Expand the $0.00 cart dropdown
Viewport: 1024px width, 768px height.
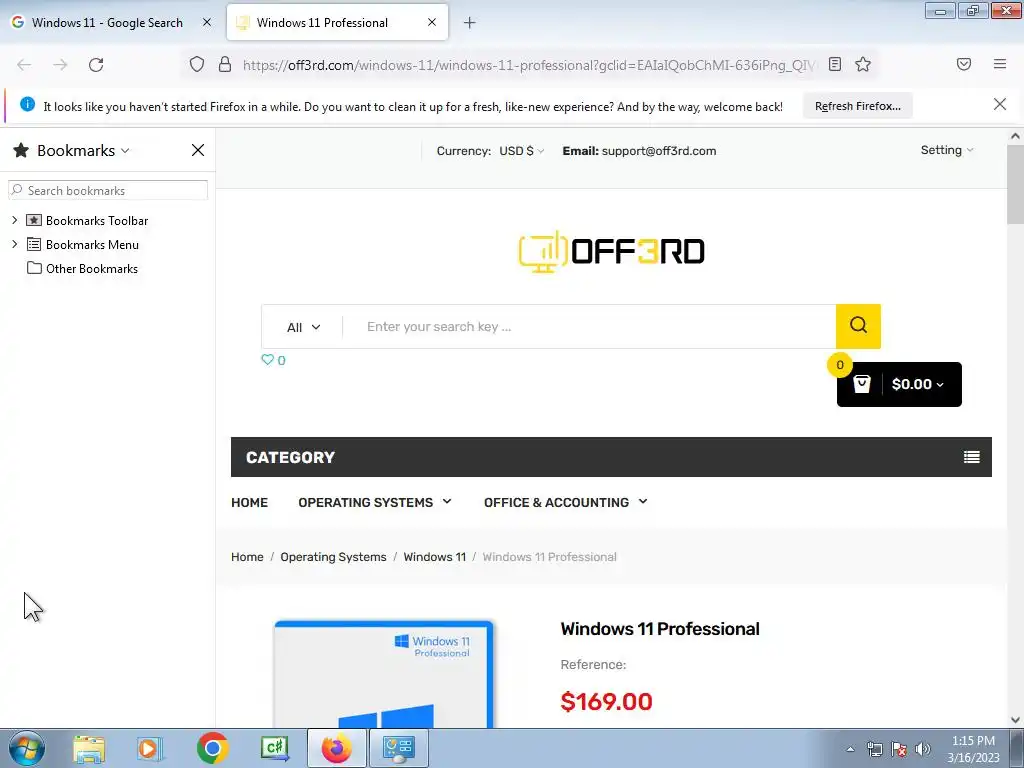918,384
